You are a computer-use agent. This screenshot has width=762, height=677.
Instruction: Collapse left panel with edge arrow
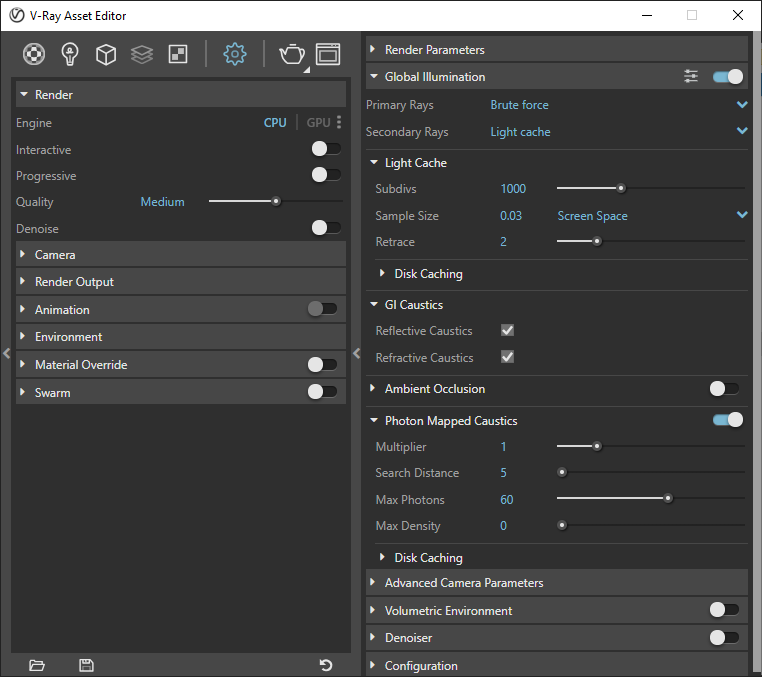6,353
